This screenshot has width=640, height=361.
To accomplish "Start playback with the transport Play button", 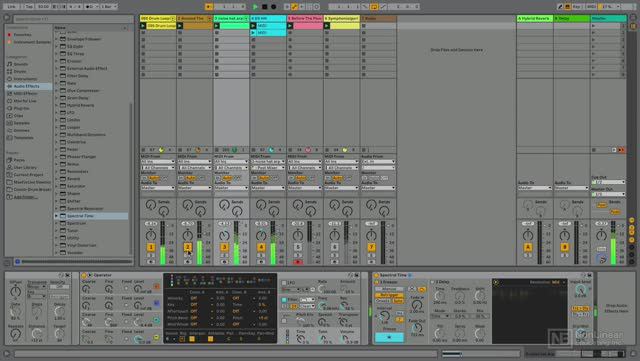I will pos(256,7).
